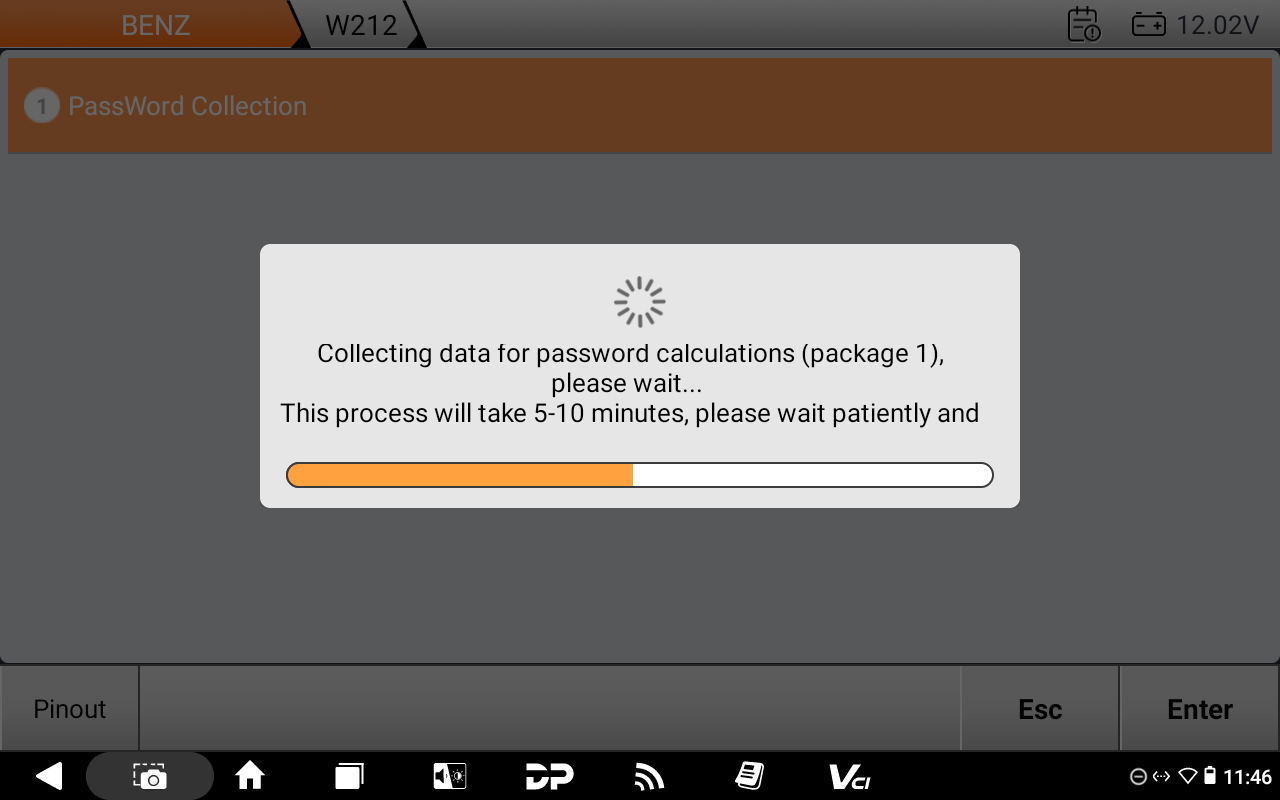Open the volume and brightness icon
Screen dimensions: 1280x800
(x=449, y=776)
